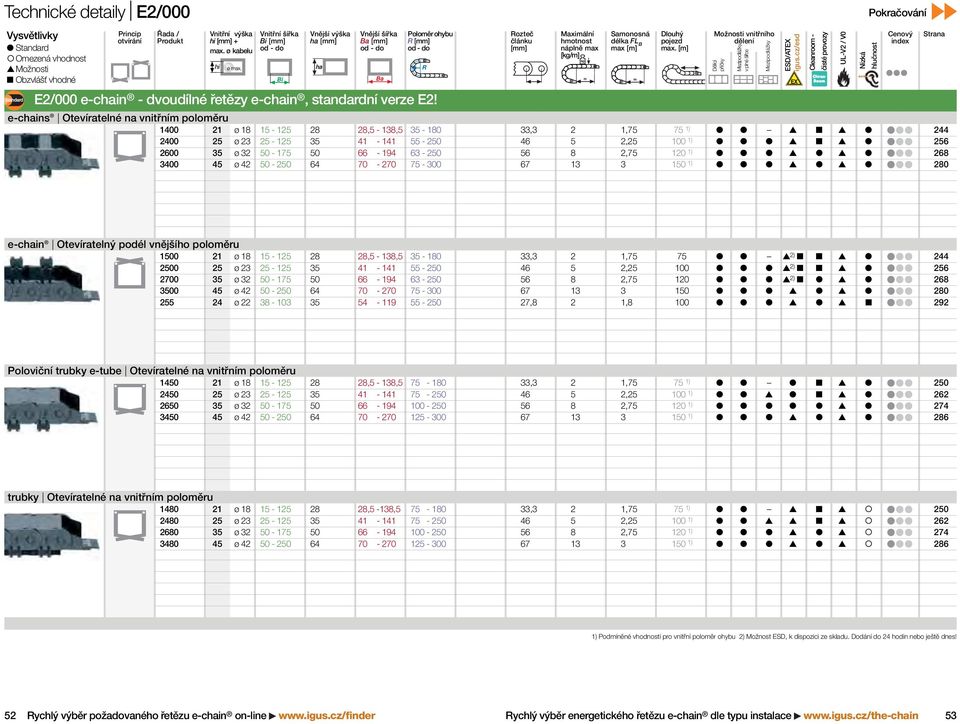Select series number 2500

coord(169,268)
